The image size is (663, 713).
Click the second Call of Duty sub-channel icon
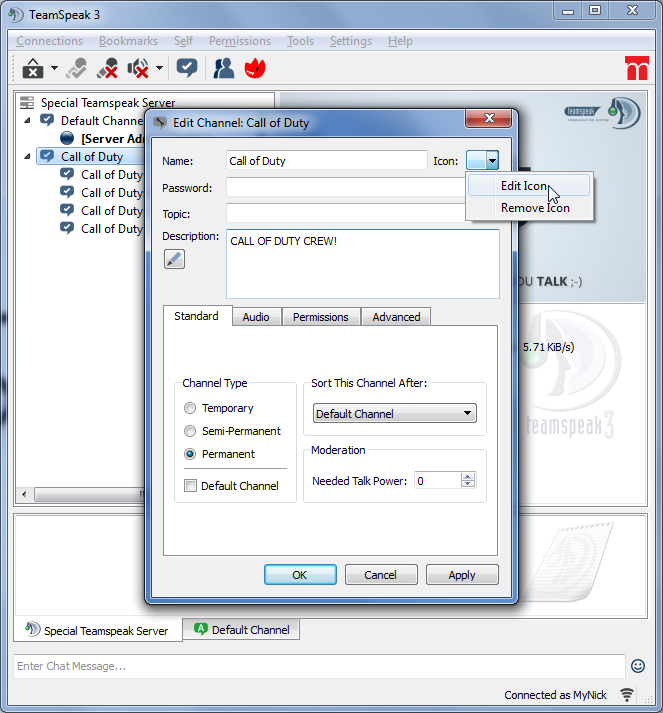click(x=67, y=192)
